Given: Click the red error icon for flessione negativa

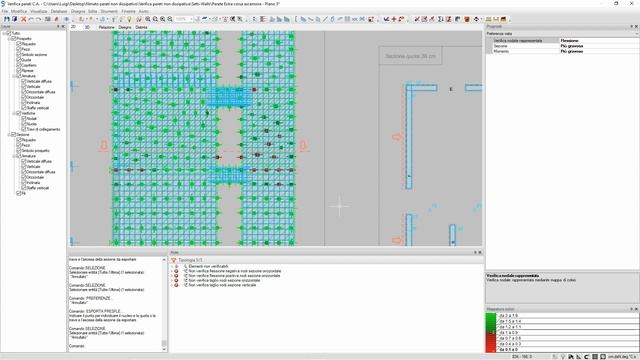Looking at the screenshot, I should [176, 271].
